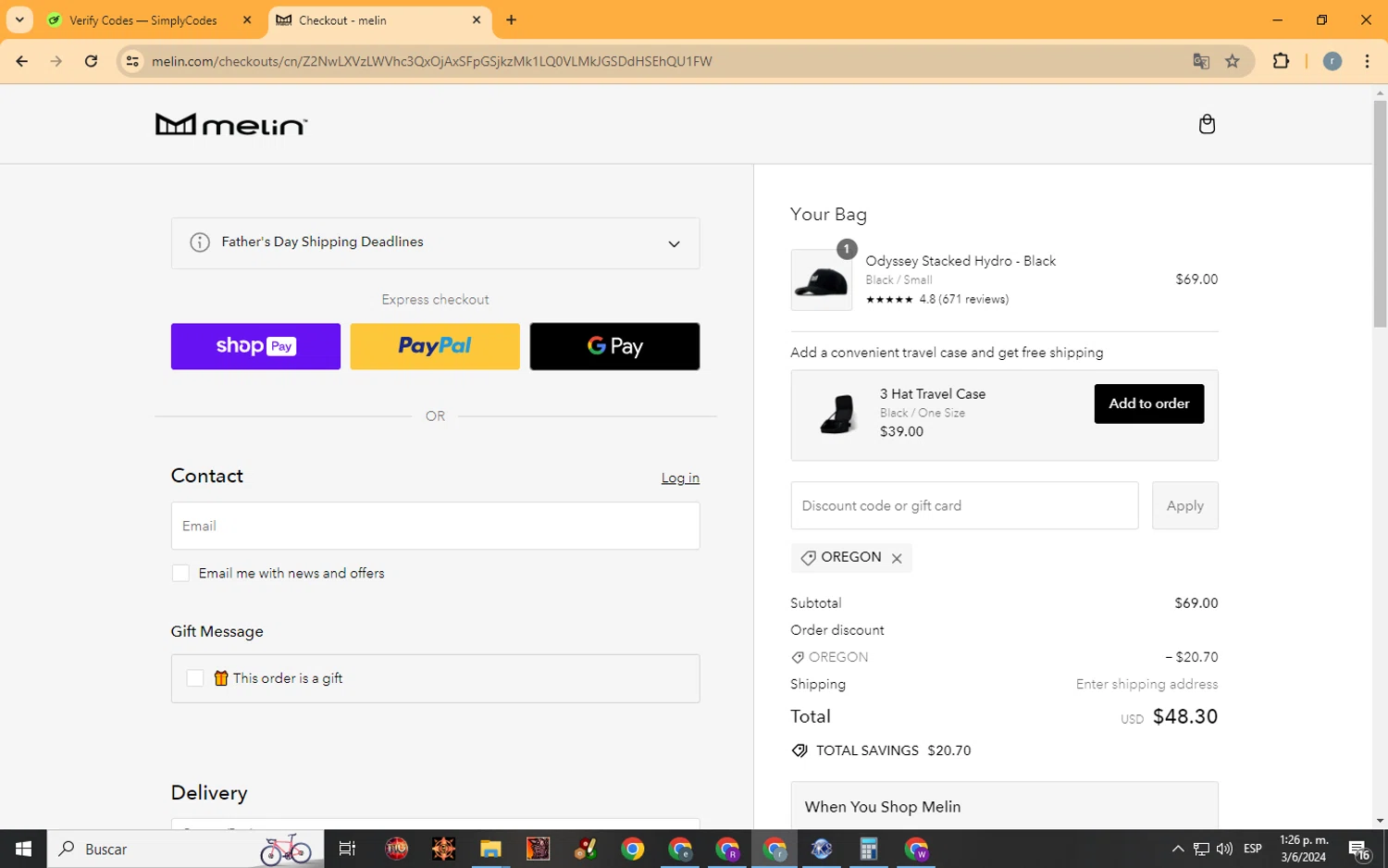This screenshot has width=1388, height=868.
Task: Go back to previous page
Action: tap(21, 61)
